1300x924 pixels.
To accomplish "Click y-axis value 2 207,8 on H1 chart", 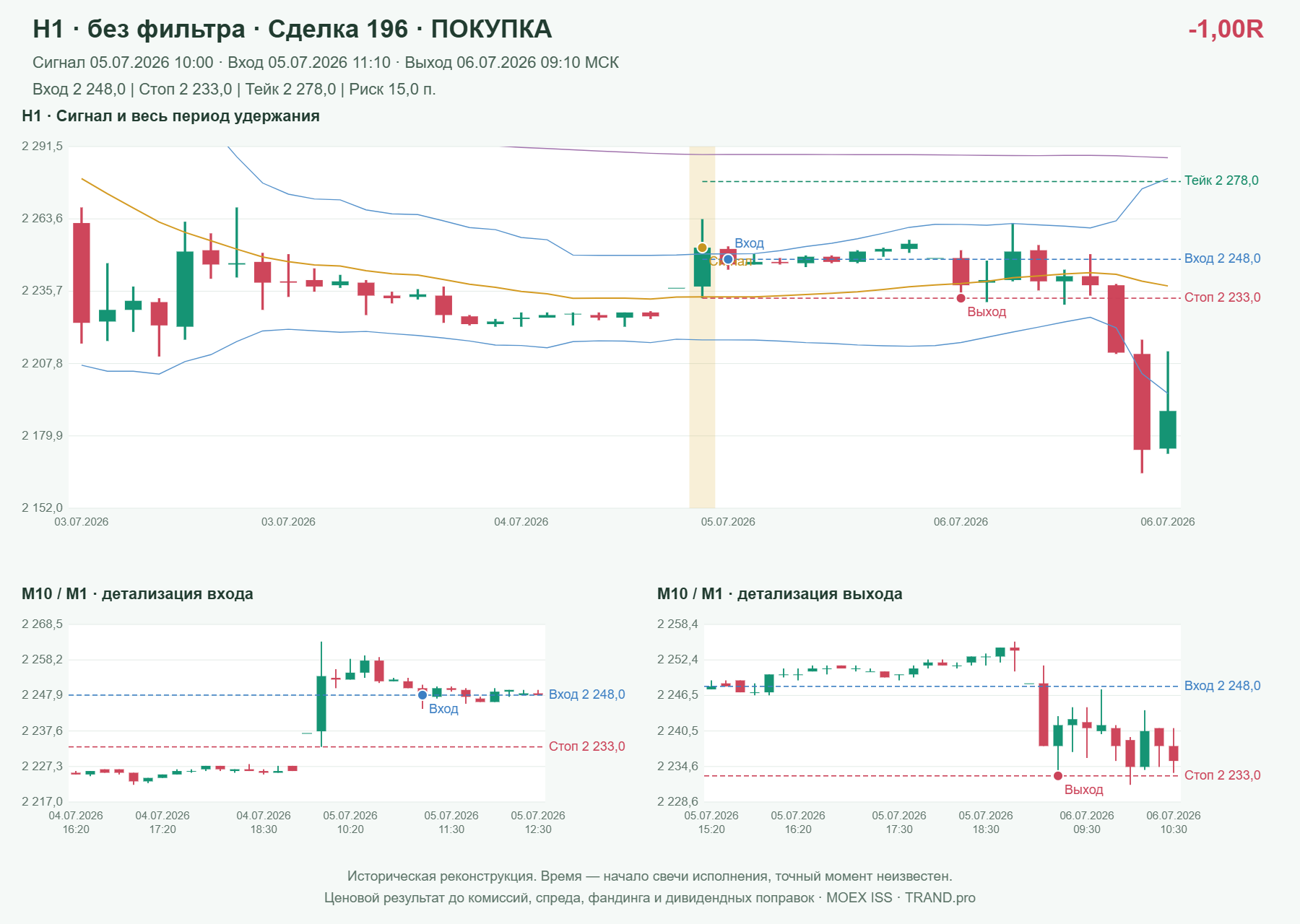I will (42, 364).
